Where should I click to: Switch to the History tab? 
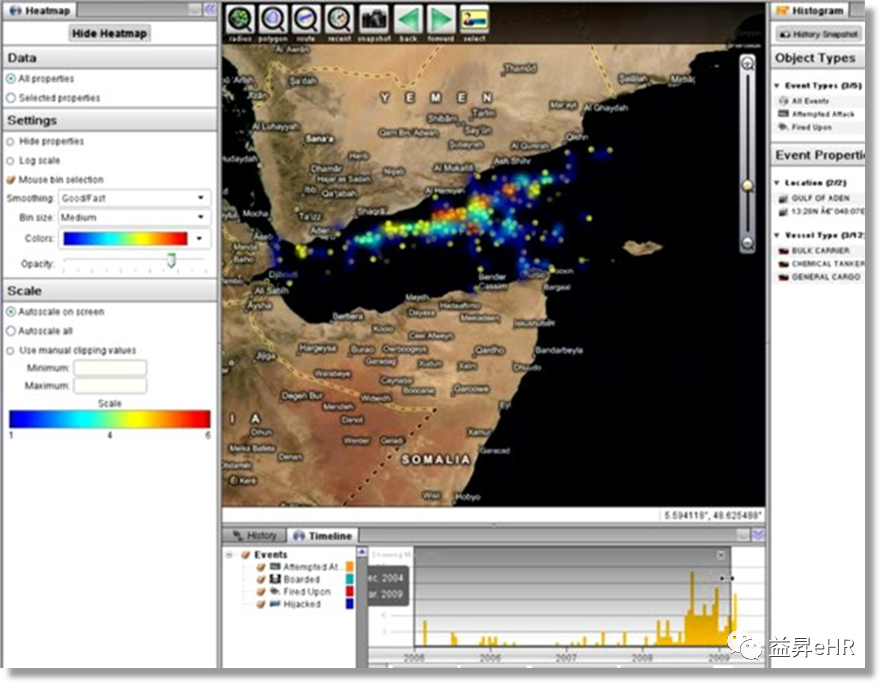pos(254,536)
